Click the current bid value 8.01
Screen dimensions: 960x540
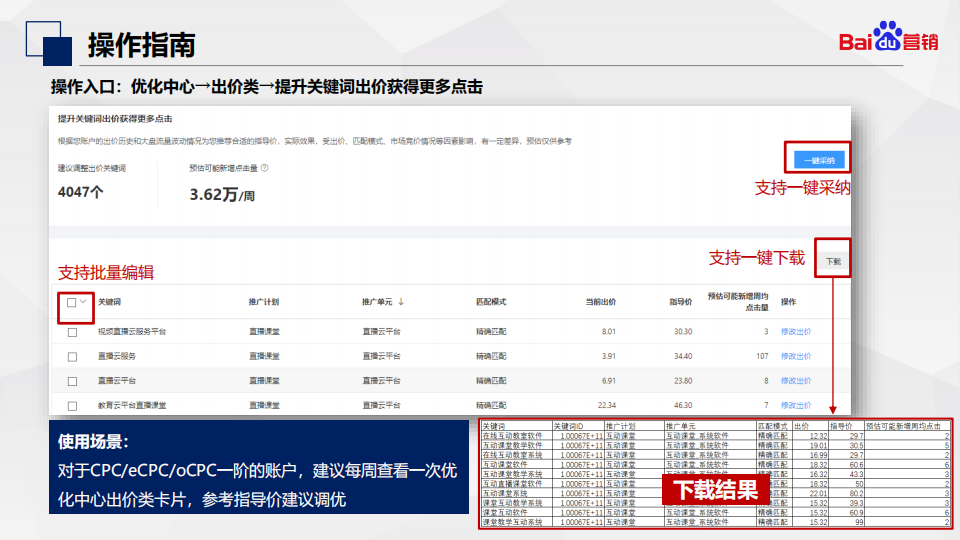(609, 331)
